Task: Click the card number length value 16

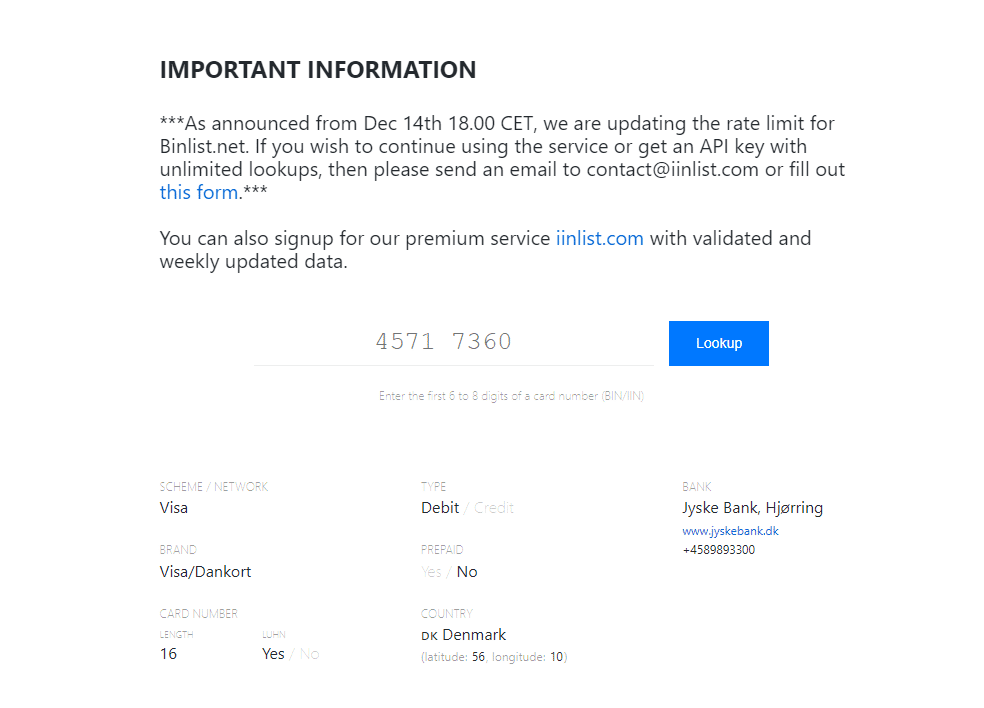Action: point(168,654)
